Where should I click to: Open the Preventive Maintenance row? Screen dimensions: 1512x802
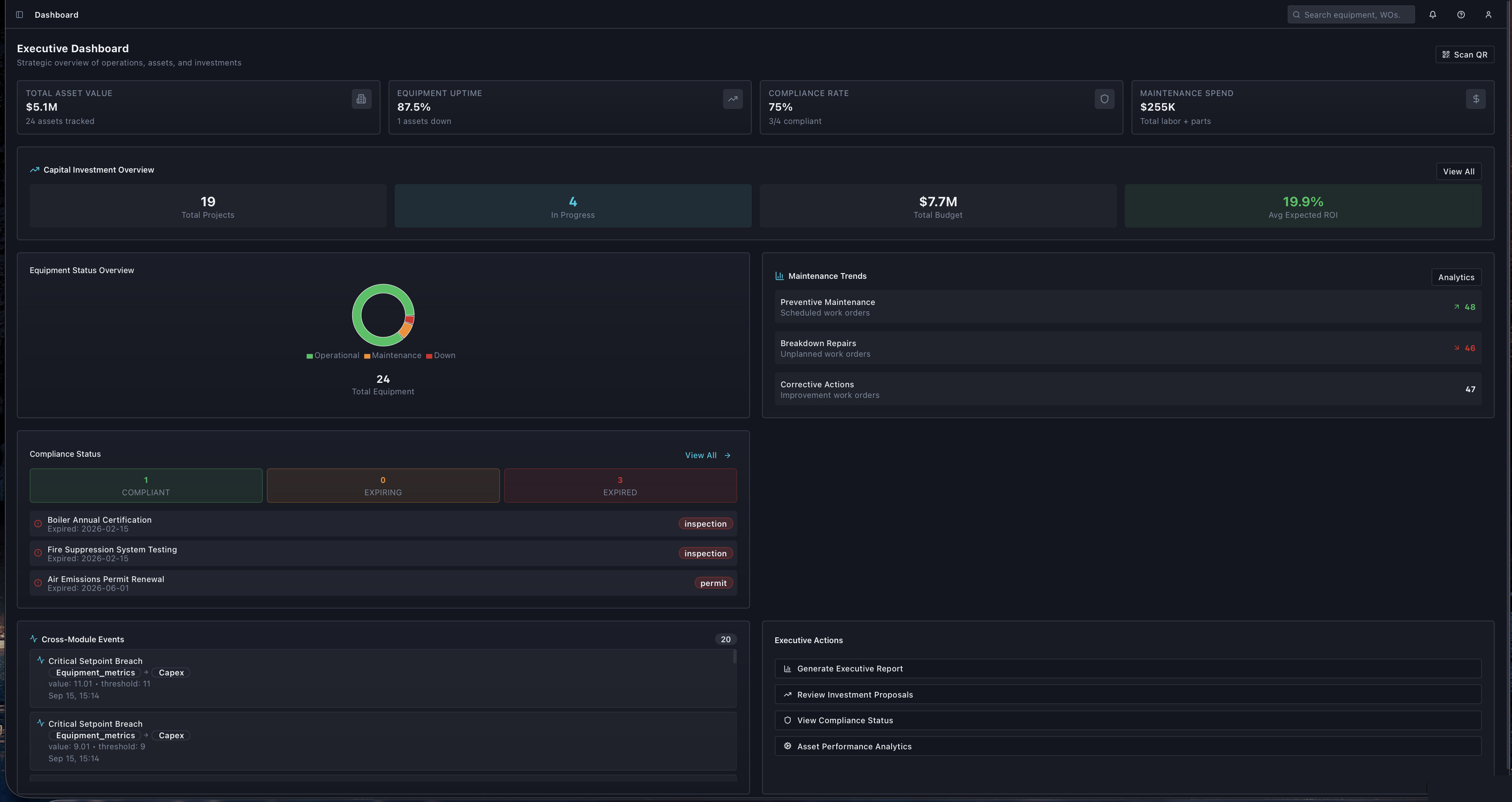(1127, 307)
